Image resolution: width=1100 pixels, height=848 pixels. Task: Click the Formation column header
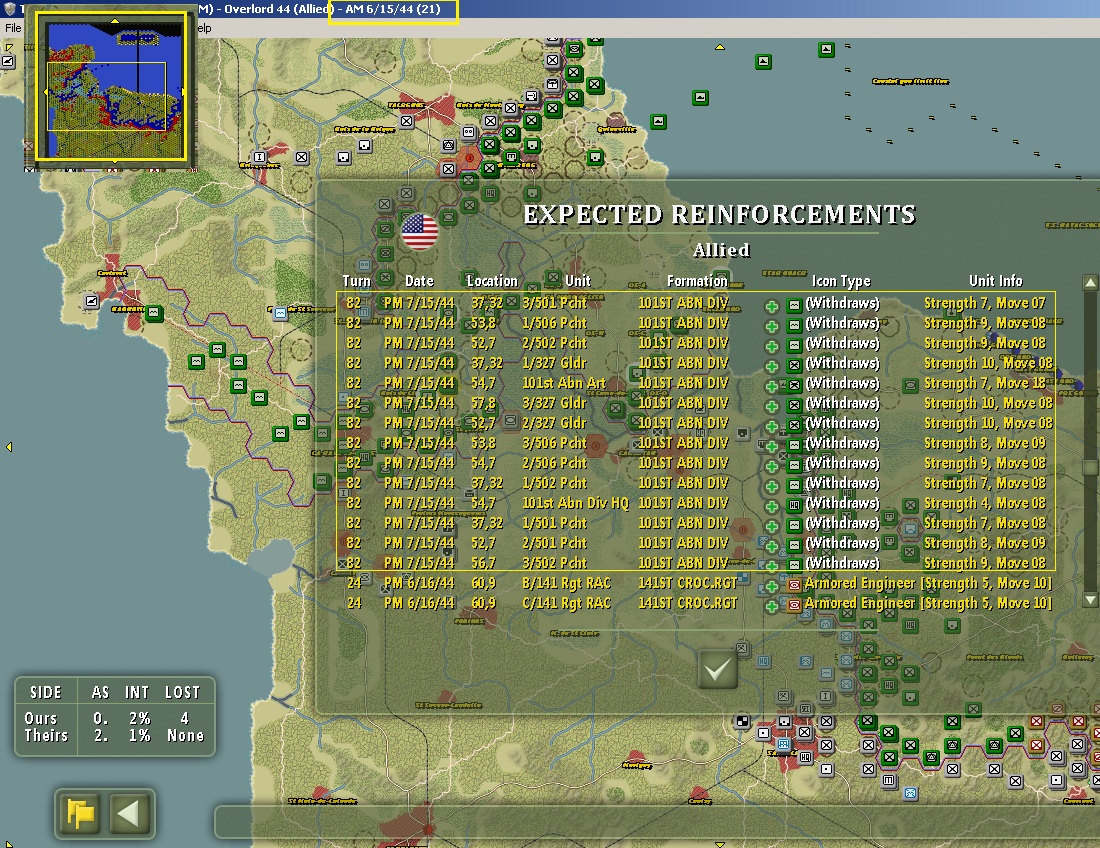pyautogui.click(x=697, y=281)
